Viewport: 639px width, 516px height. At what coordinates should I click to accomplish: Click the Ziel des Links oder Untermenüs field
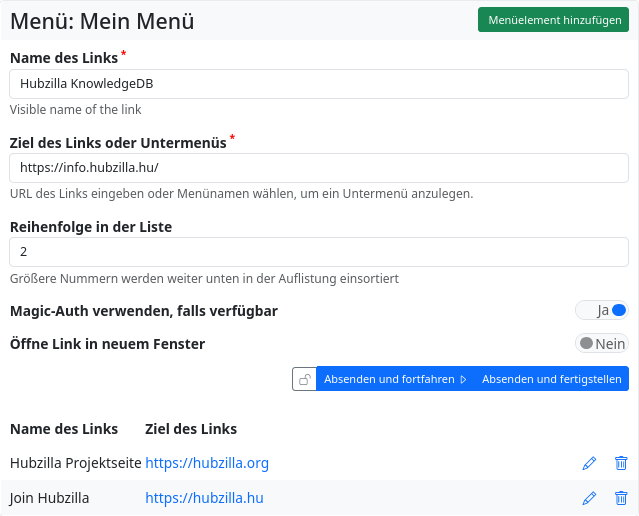click(x=319, y=168)
